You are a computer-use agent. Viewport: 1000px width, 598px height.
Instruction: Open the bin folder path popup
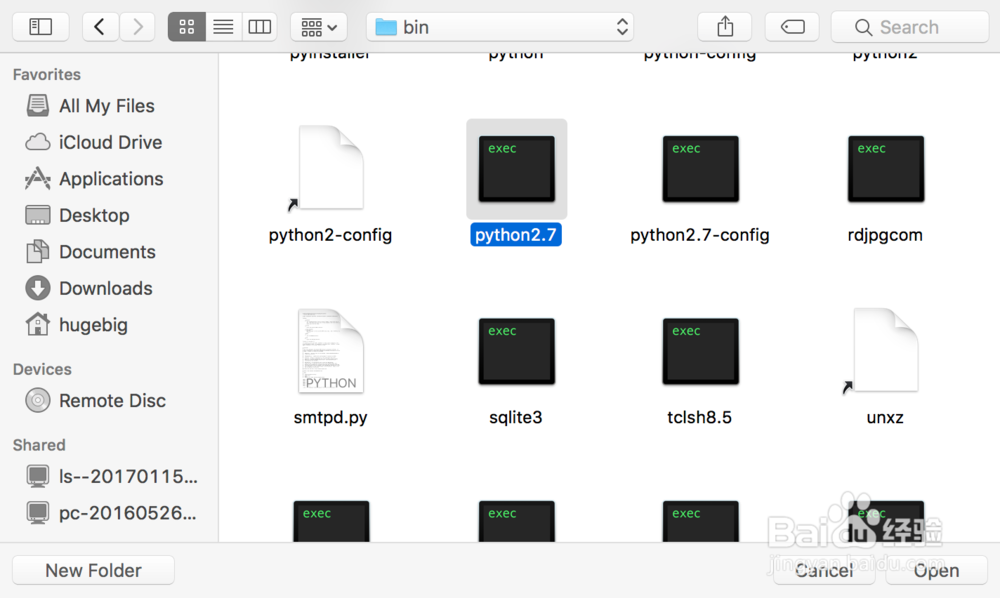(x=500, y=27)
